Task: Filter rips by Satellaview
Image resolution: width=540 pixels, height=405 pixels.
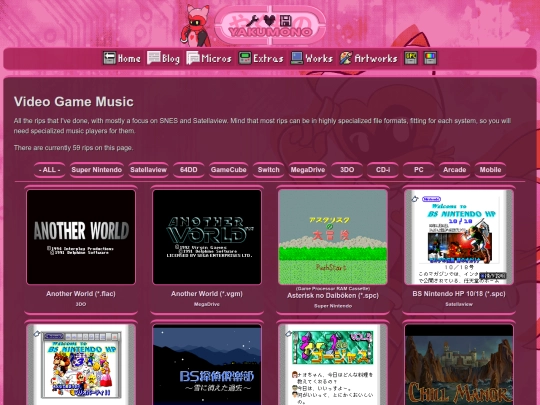Action: point(148,170)
